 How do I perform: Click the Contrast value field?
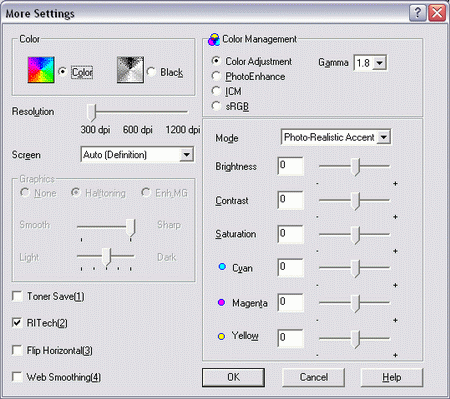coord(290,200)
